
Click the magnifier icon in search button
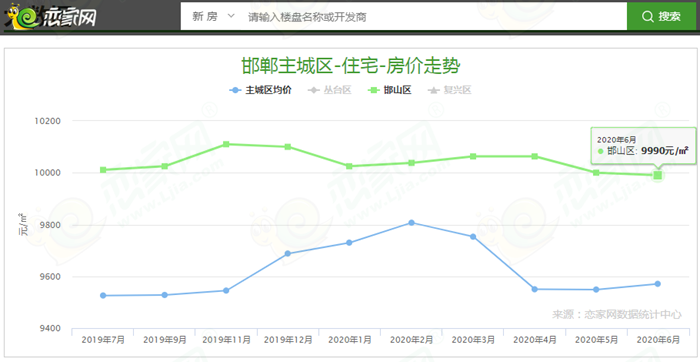(x=647, y=17)
